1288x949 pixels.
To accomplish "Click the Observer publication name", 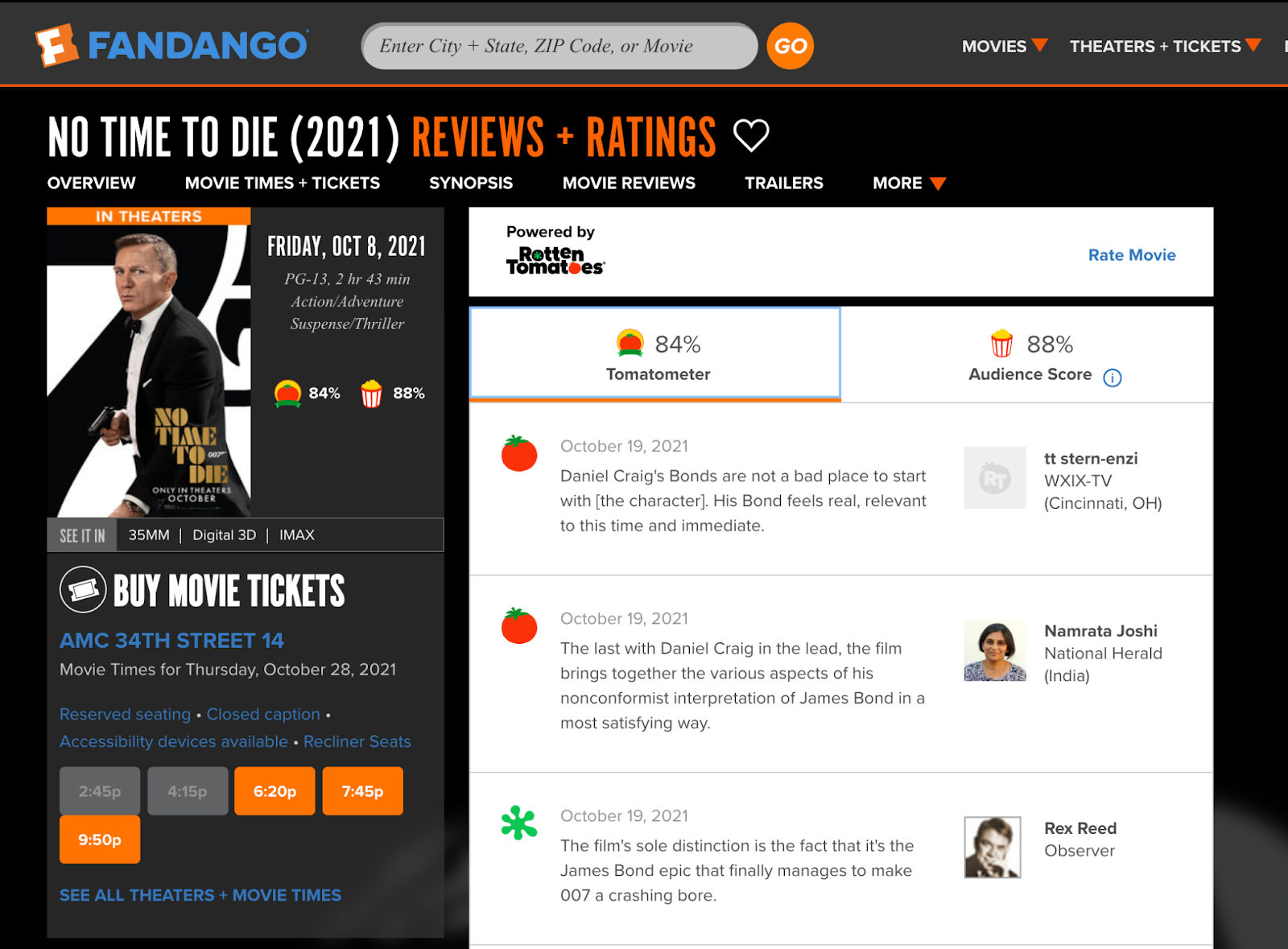I will click(1080, 851).
